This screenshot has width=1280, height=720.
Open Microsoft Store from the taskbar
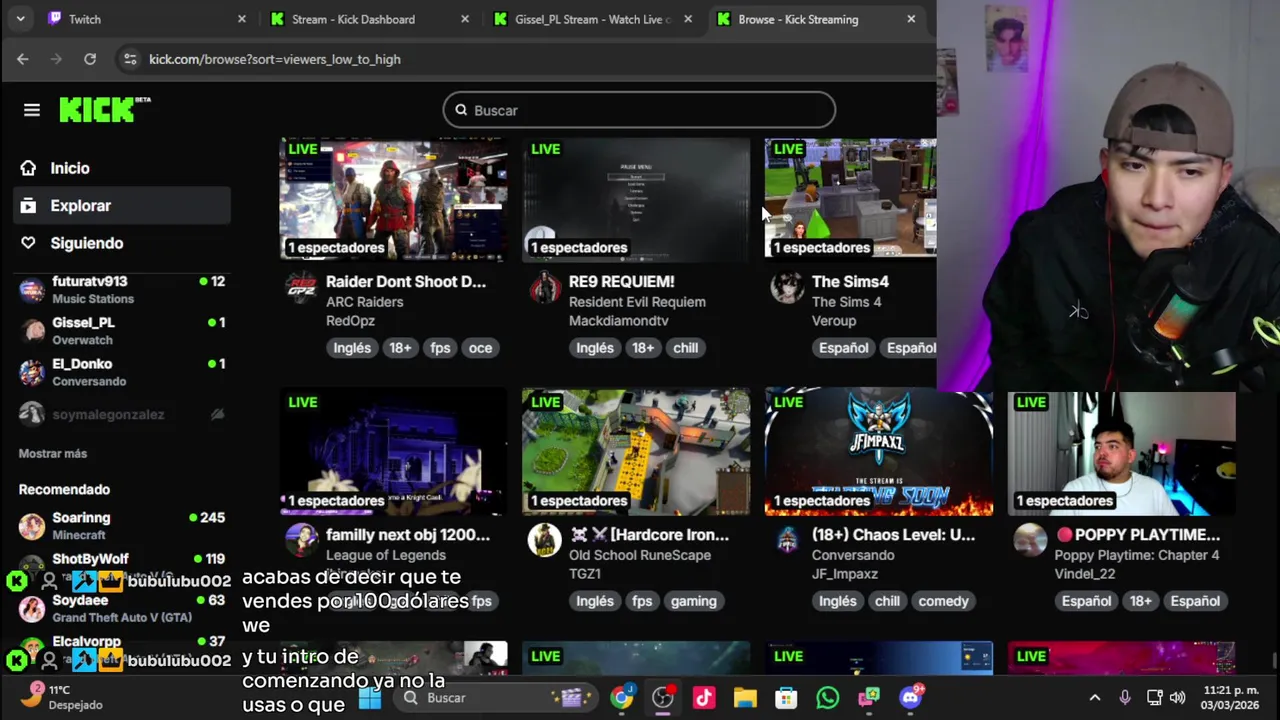click(786, 697)
